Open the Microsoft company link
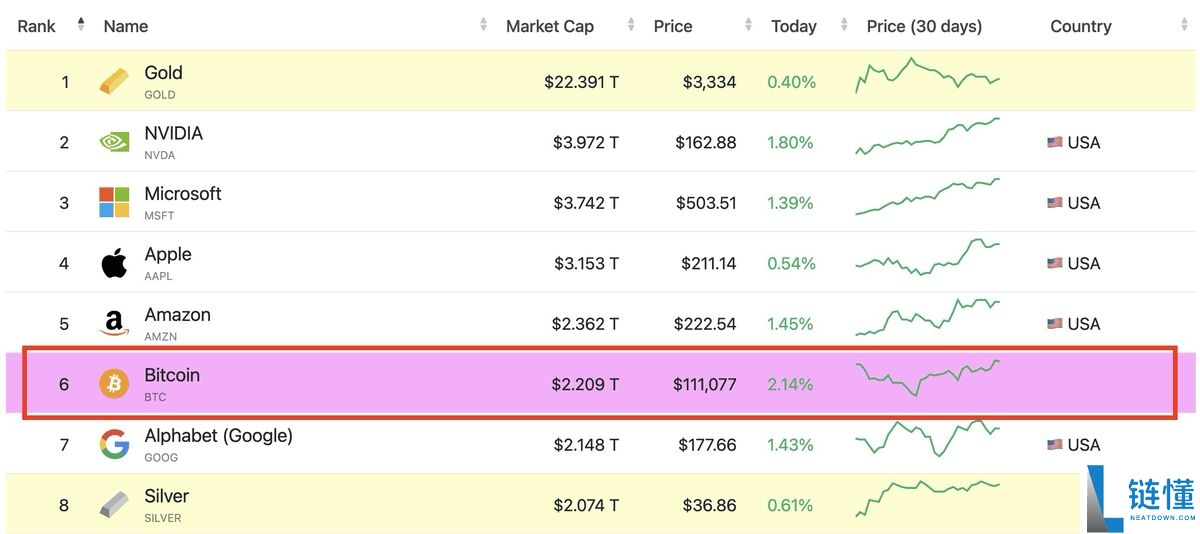This screenshot has width=1200, height=534. (183, 193)
